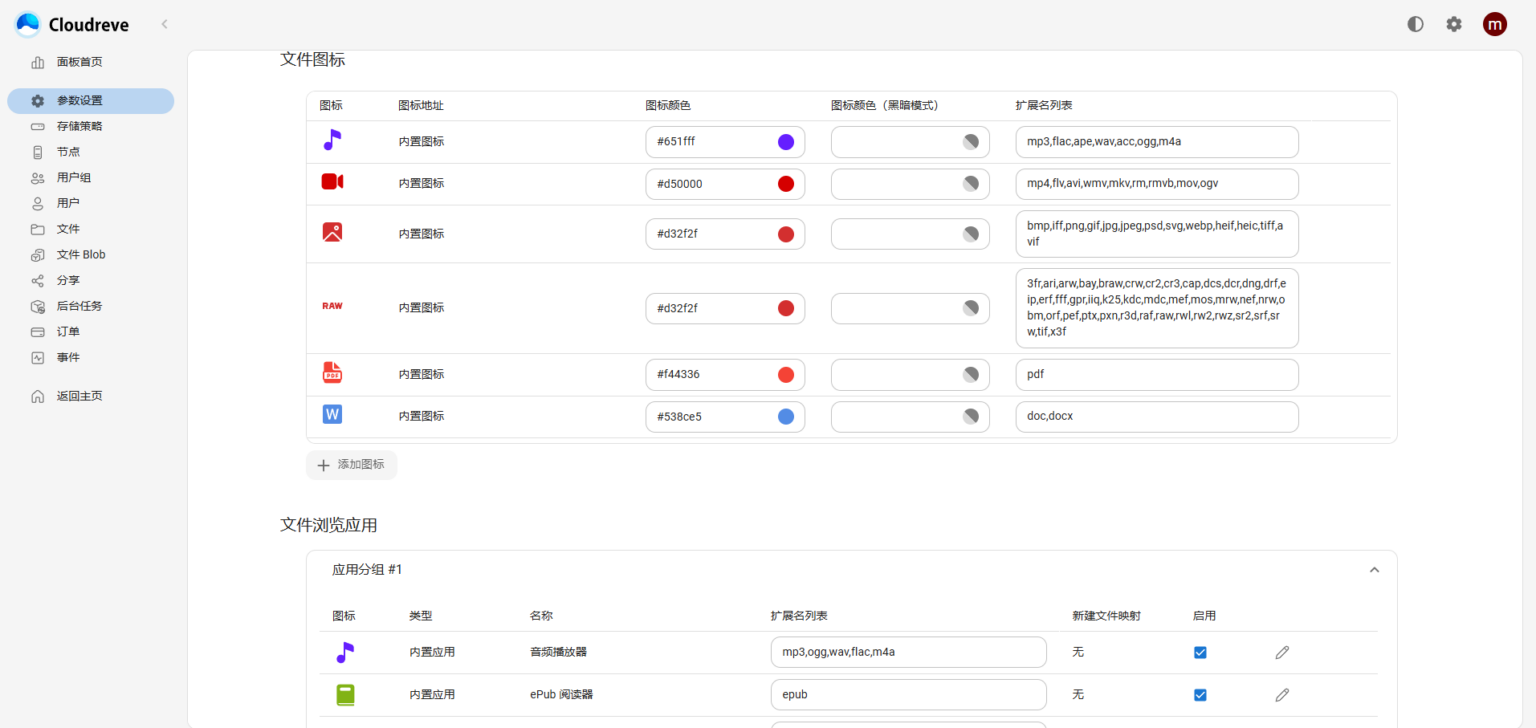
Task: Disable the ePub 阅读器 app checkbox
Action: click(1200, 694)
